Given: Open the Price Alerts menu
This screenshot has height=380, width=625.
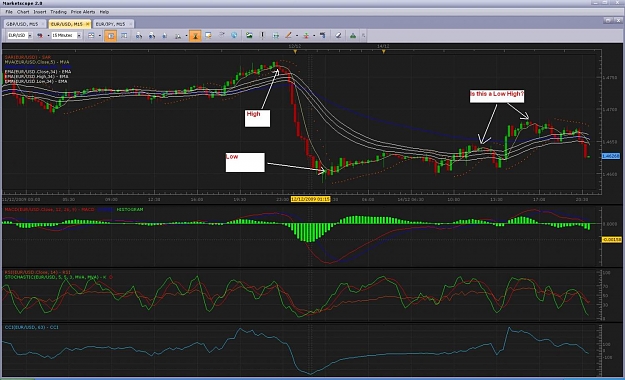Looking at the screenshot, I should [x=83, y=12].
